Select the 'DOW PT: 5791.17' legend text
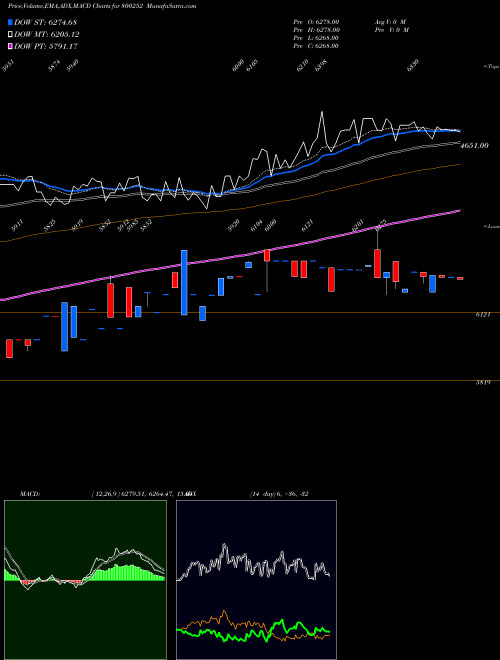500x660 pixels. (x=46, y=46)
